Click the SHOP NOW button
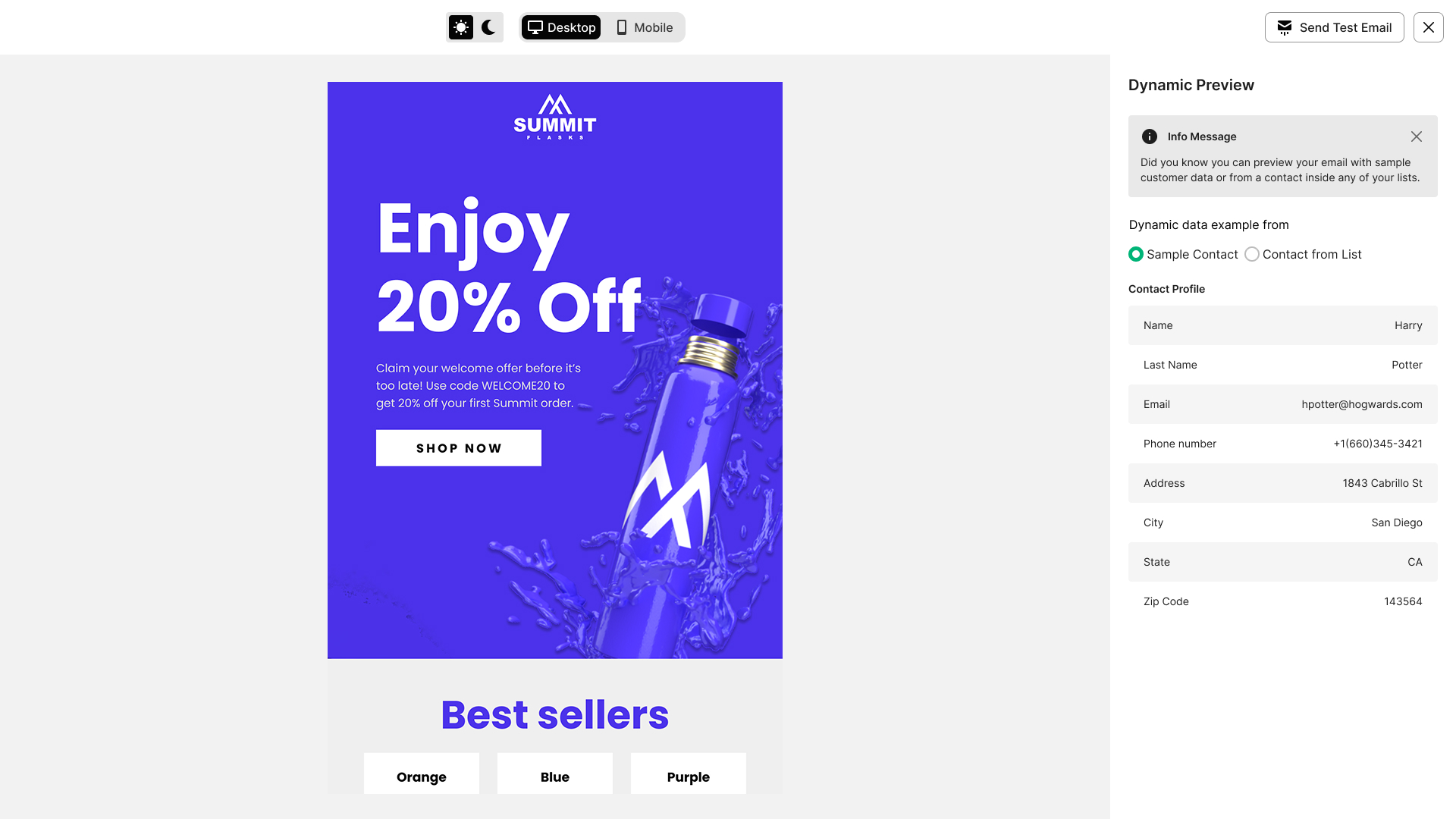1456x819 pixels. (x=459, y=448)
